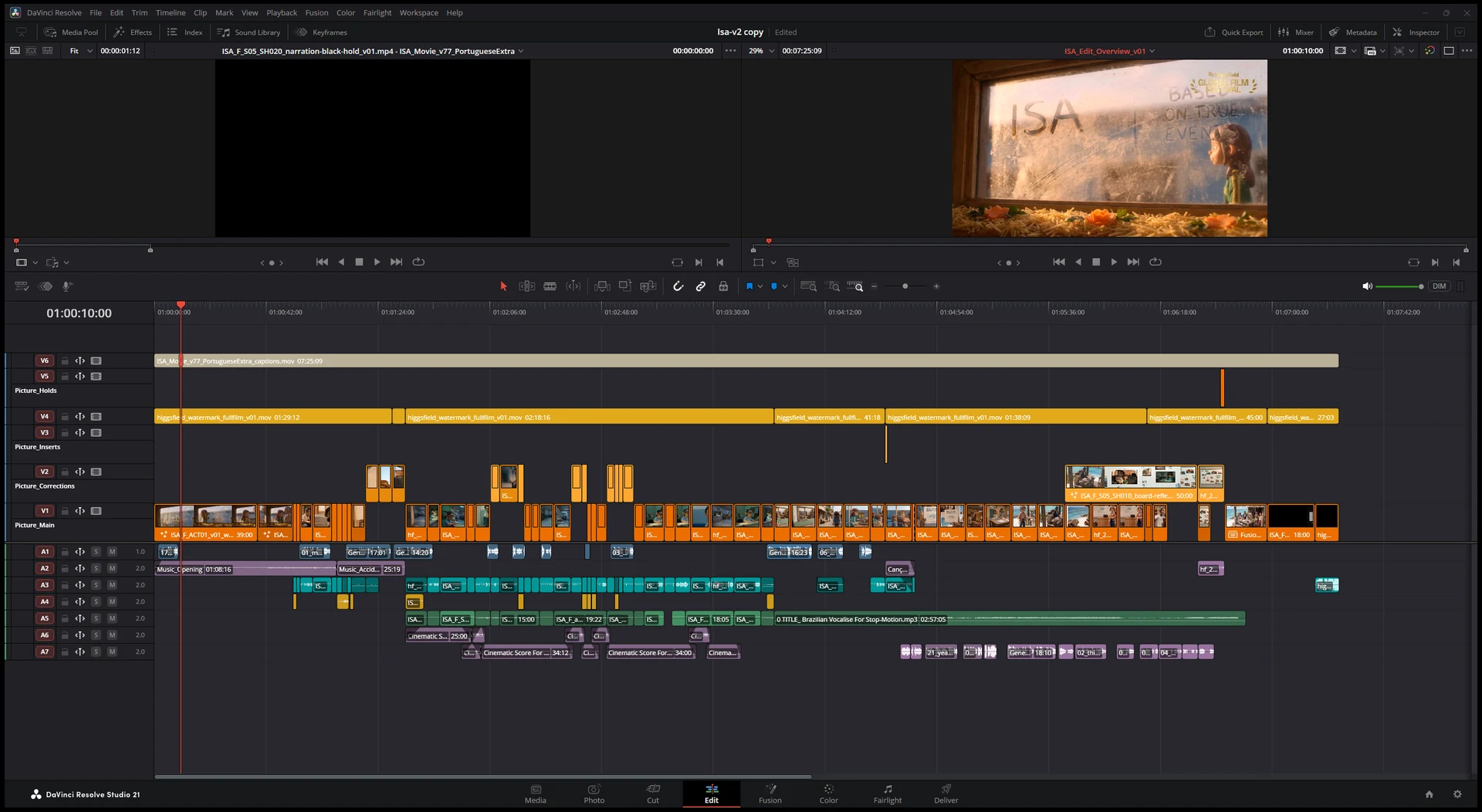Activate the Trim Edit mode tool

click(526, 286)
